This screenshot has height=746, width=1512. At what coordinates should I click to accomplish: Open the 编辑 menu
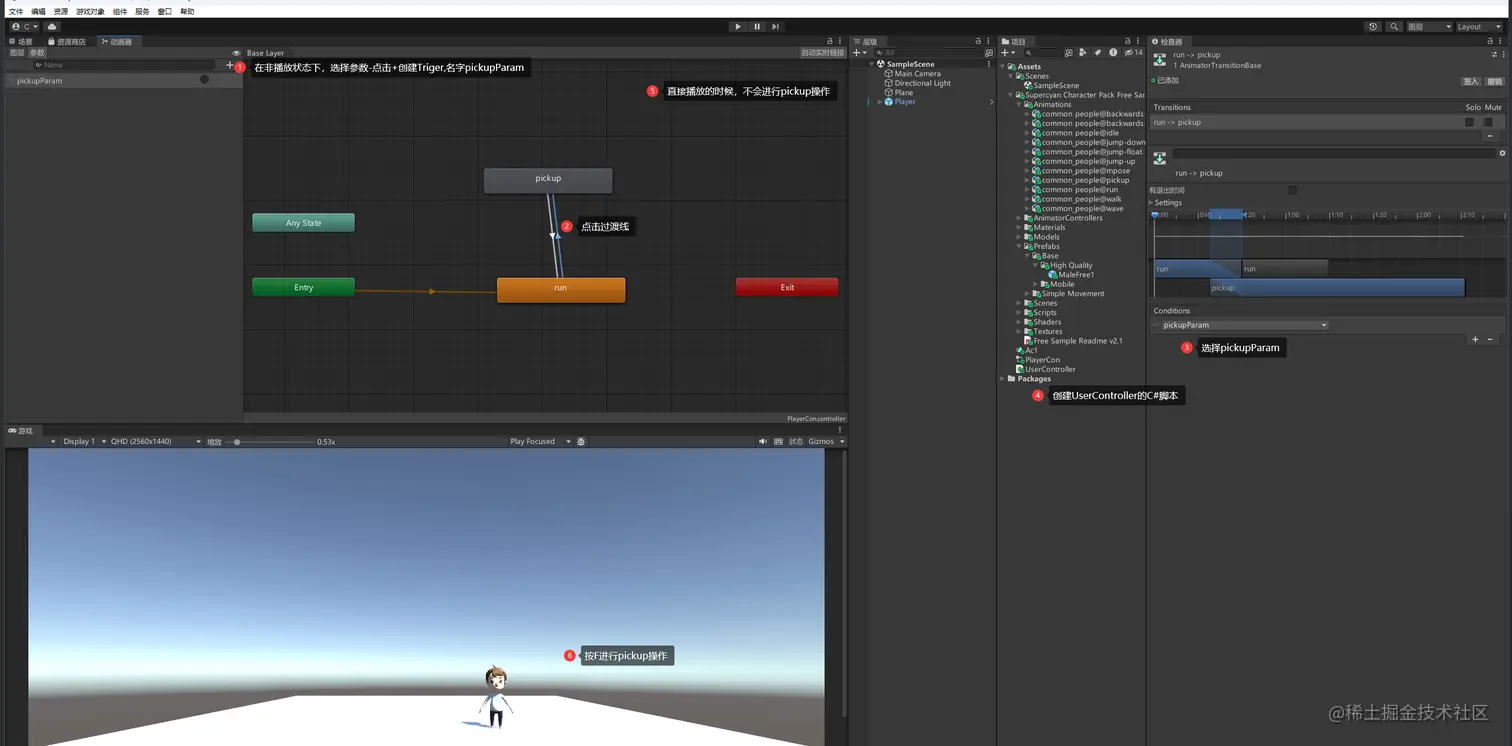click(38, 12)
